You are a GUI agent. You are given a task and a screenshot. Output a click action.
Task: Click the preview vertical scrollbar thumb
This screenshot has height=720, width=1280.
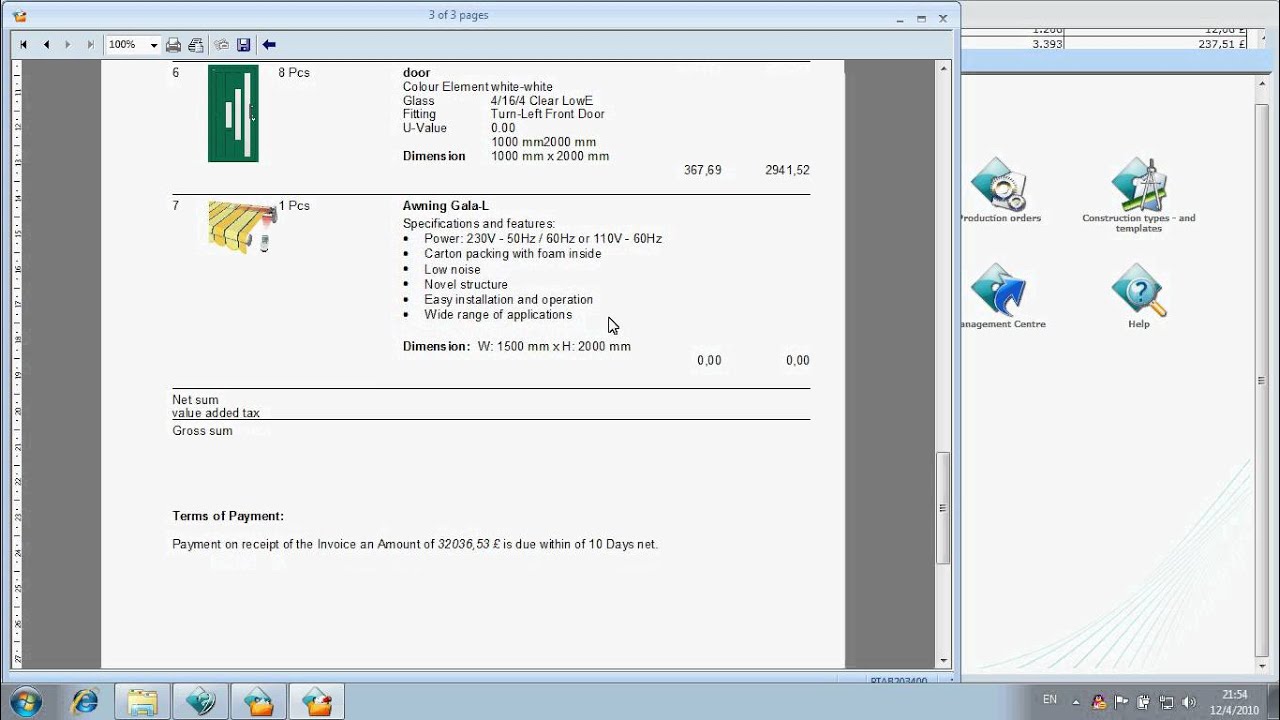pyautogui.click(x=942, y=508)
